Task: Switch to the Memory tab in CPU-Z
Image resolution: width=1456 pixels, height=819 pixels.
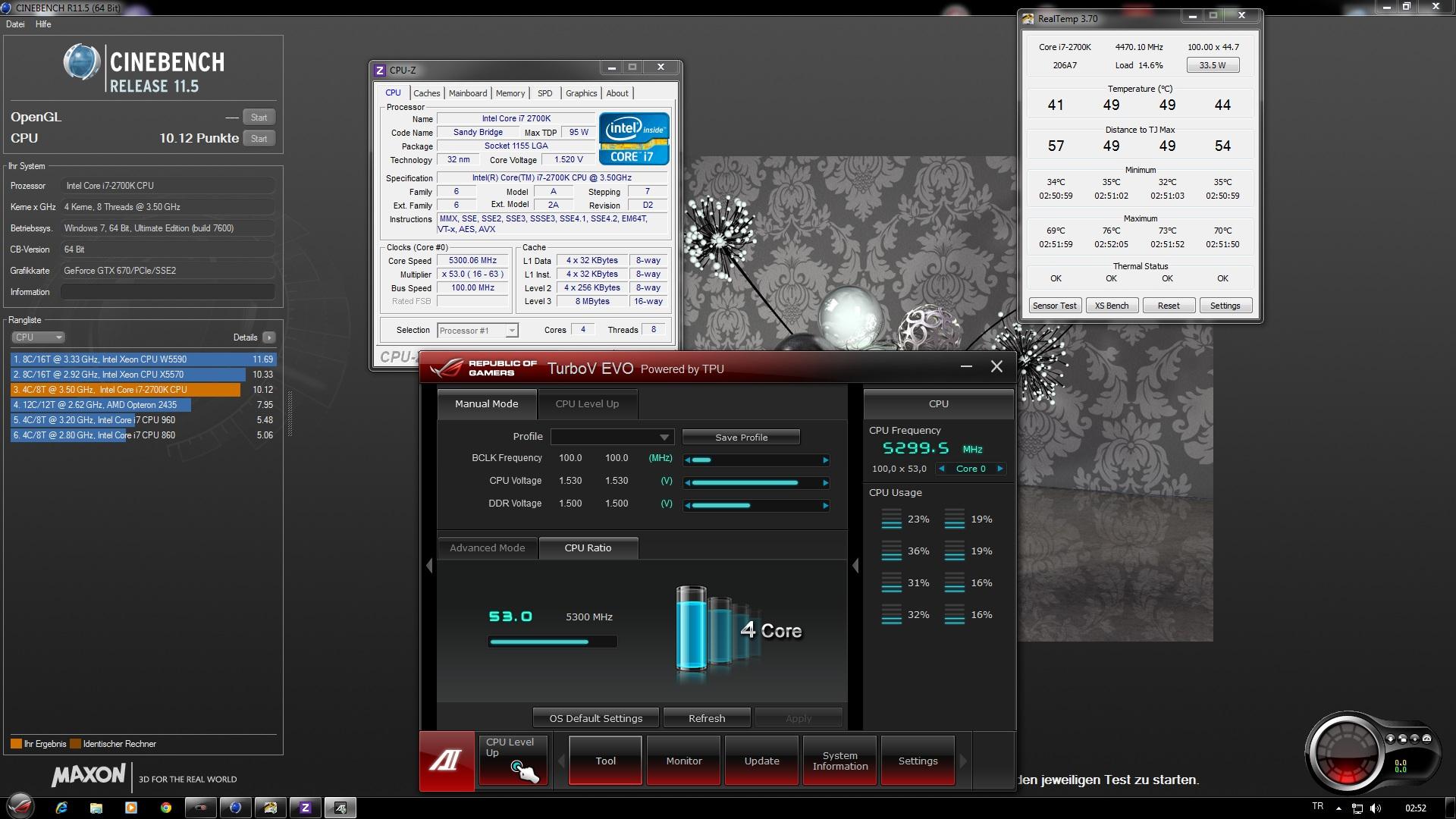Action: [x=510, y=93]
